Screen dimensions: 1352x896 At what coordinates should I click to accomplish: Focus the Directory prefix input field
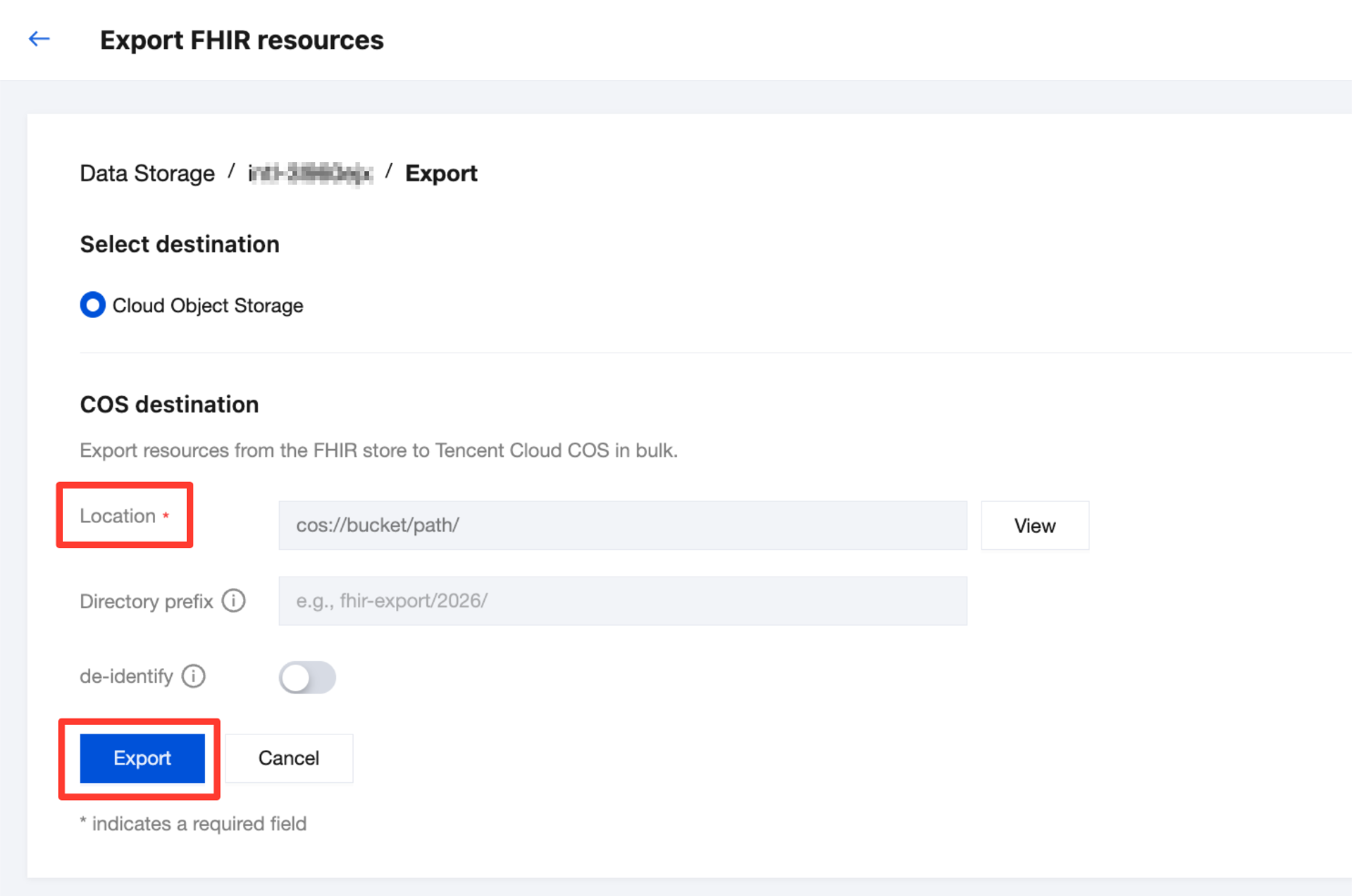[622, 601]
